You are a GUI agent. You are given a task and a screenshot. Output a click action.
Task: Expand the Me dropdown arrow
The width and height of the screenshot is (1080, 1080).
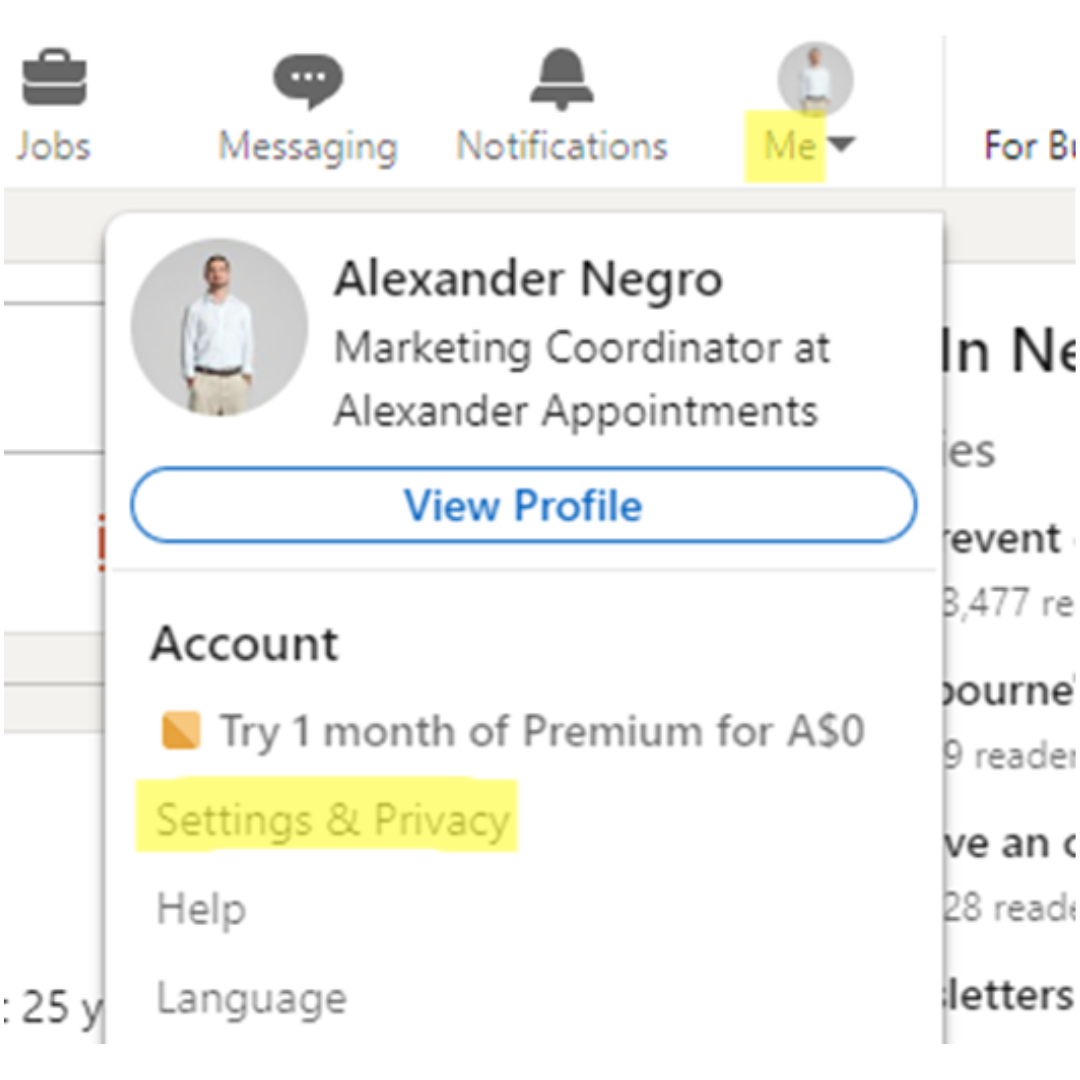pyautogui.click(x=842, y=145)
